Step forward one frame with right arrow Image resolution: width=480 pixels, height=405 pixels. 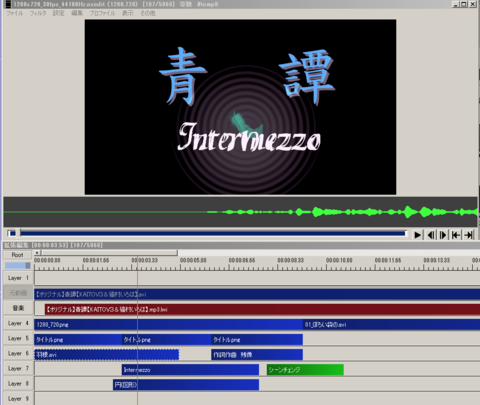(443, 235)
